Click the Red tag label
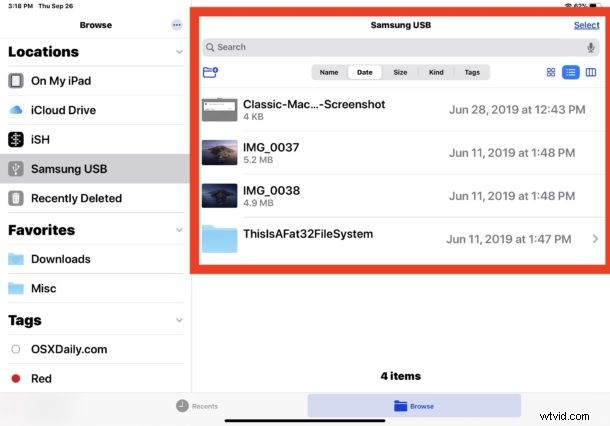The height and width of the screenshot is (426, 610). (x=41, y=379)
